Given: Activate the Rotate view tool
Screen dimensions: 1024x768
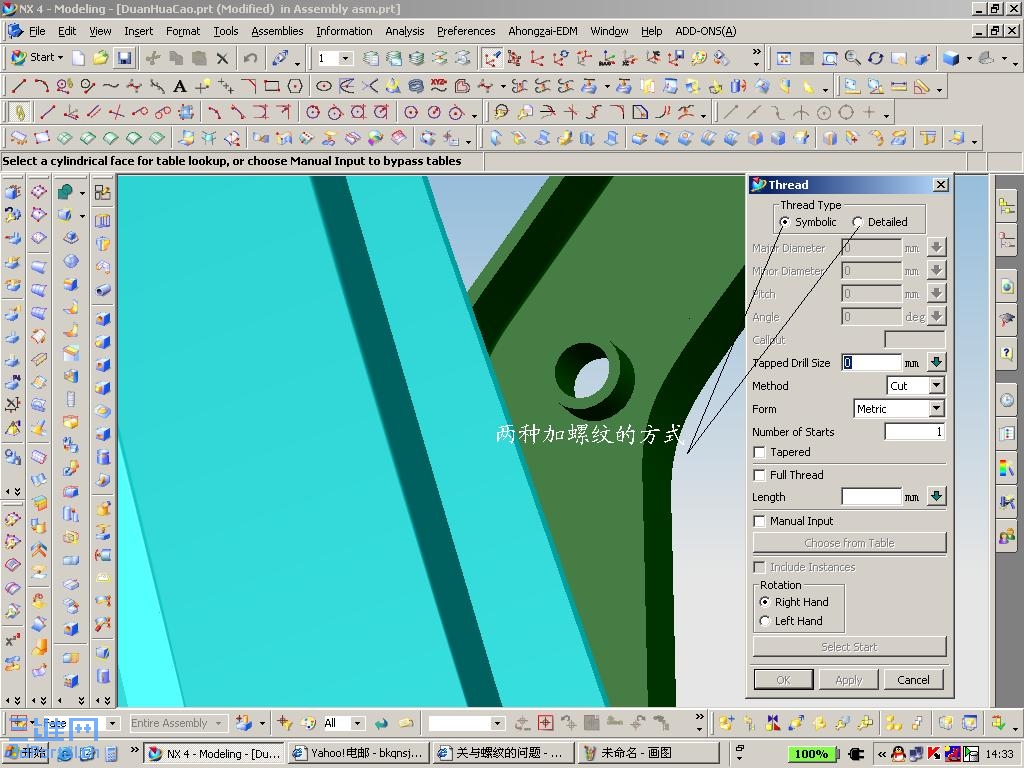Looking at the screenshot, I should tap(876, 58).
